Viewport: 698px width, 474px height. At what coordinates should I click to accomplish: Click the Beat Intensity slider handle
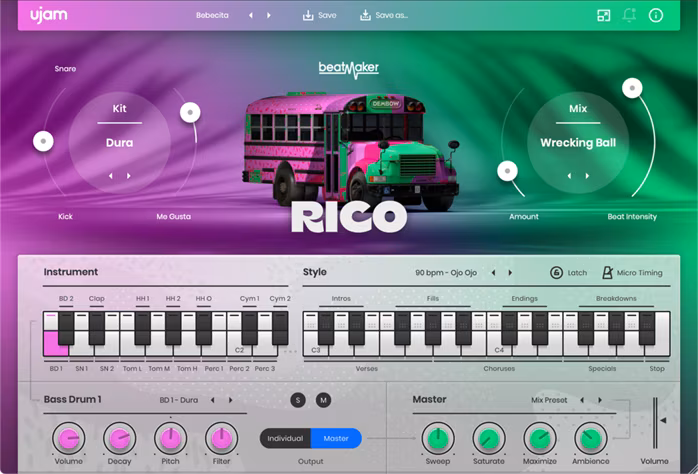(632, 88)
